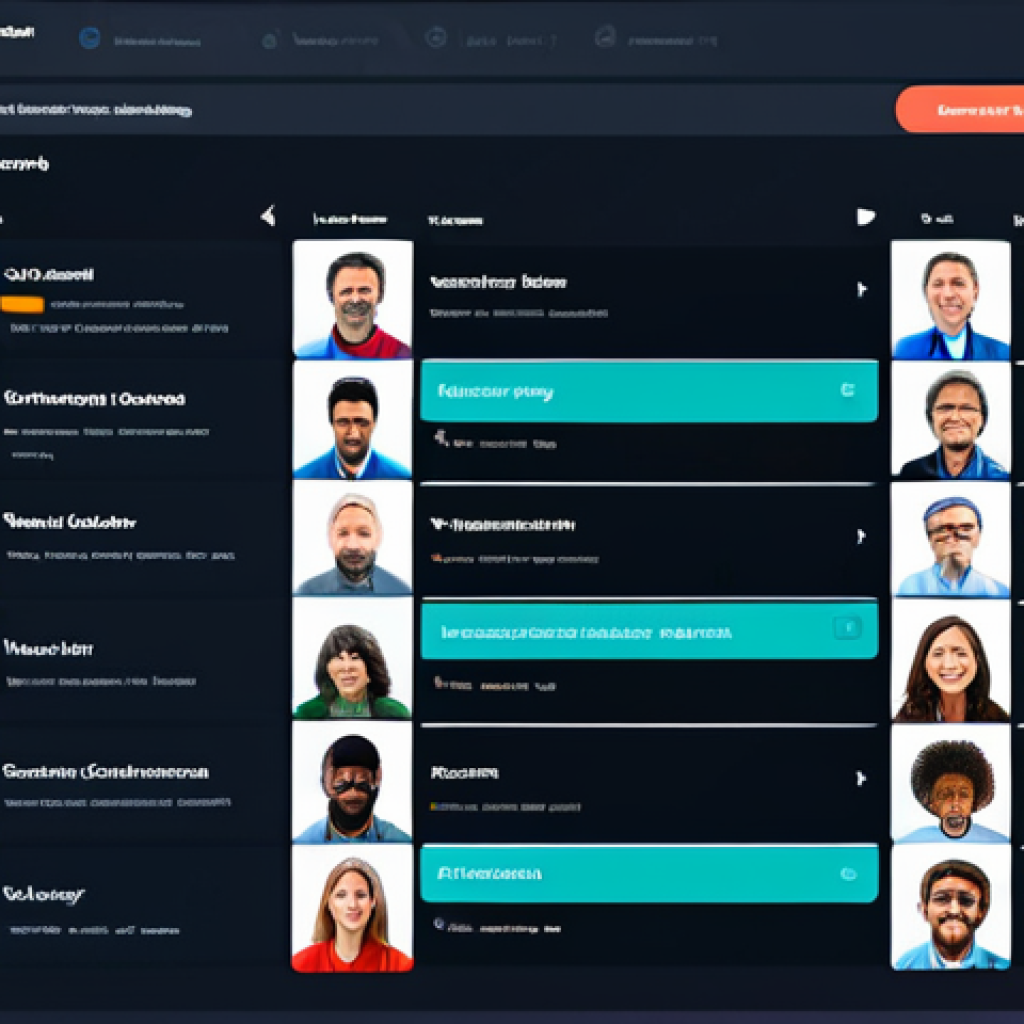Select the flag icon above participant column
The image size is (1024, 1024).
pos(866,216)
